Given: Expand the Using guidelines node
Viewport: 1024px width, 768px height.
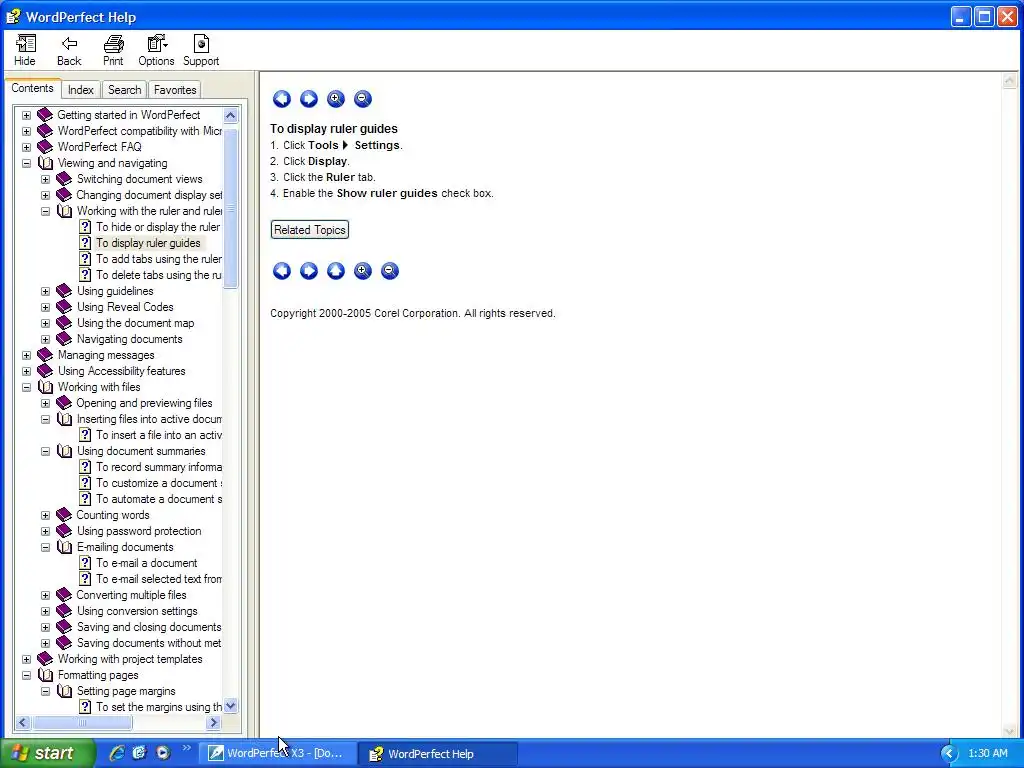Looking at the screenshot, I should [x=45, y=291].
